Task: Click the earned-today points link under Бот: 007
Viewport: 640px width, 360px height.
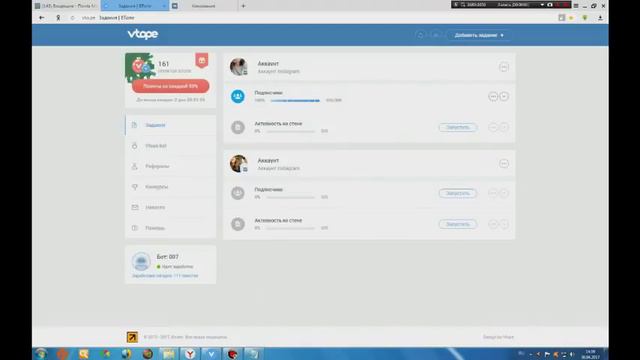Action: click(165, 276)
